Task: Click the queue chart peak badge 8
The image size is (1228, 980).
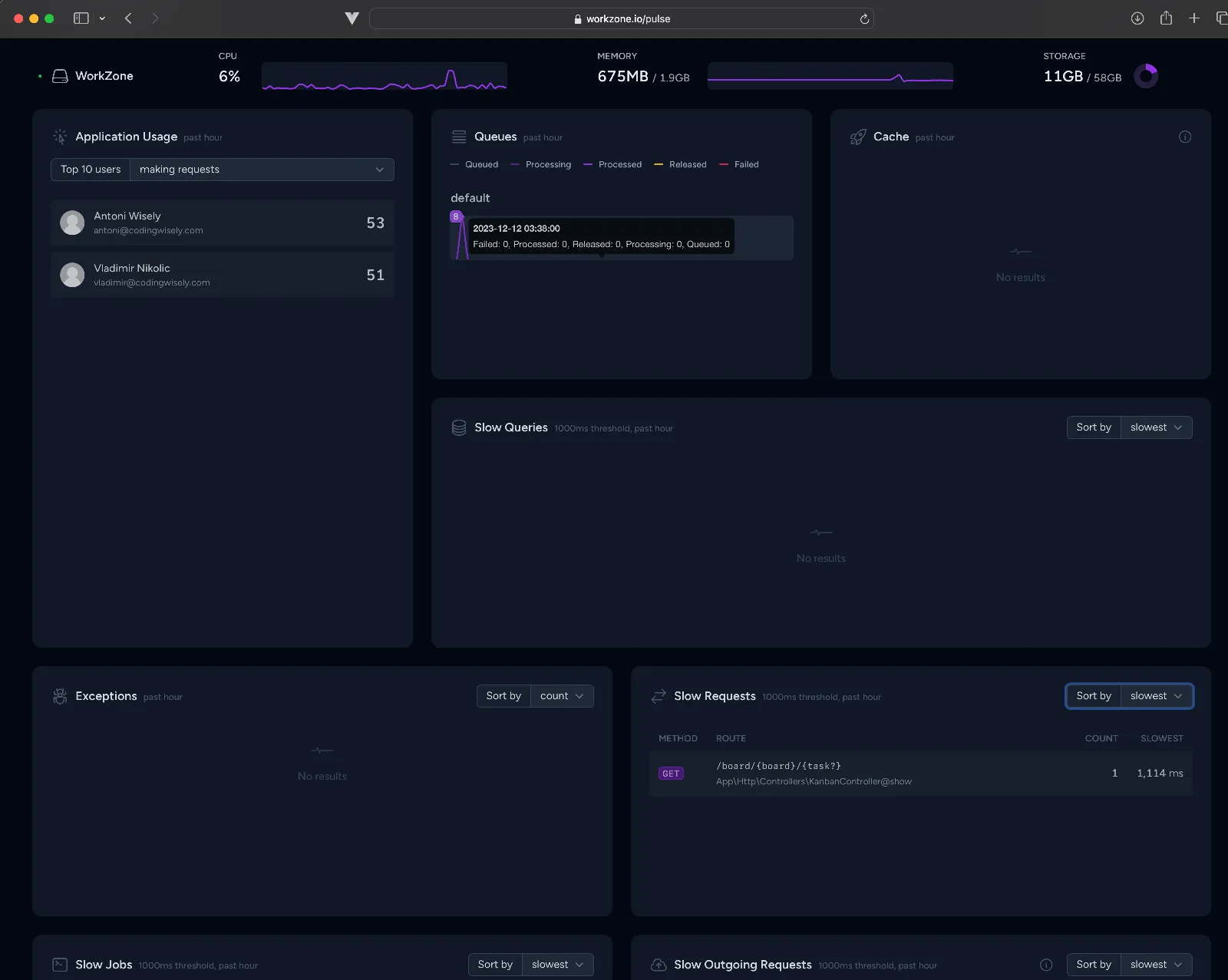Action: (456, 216)
